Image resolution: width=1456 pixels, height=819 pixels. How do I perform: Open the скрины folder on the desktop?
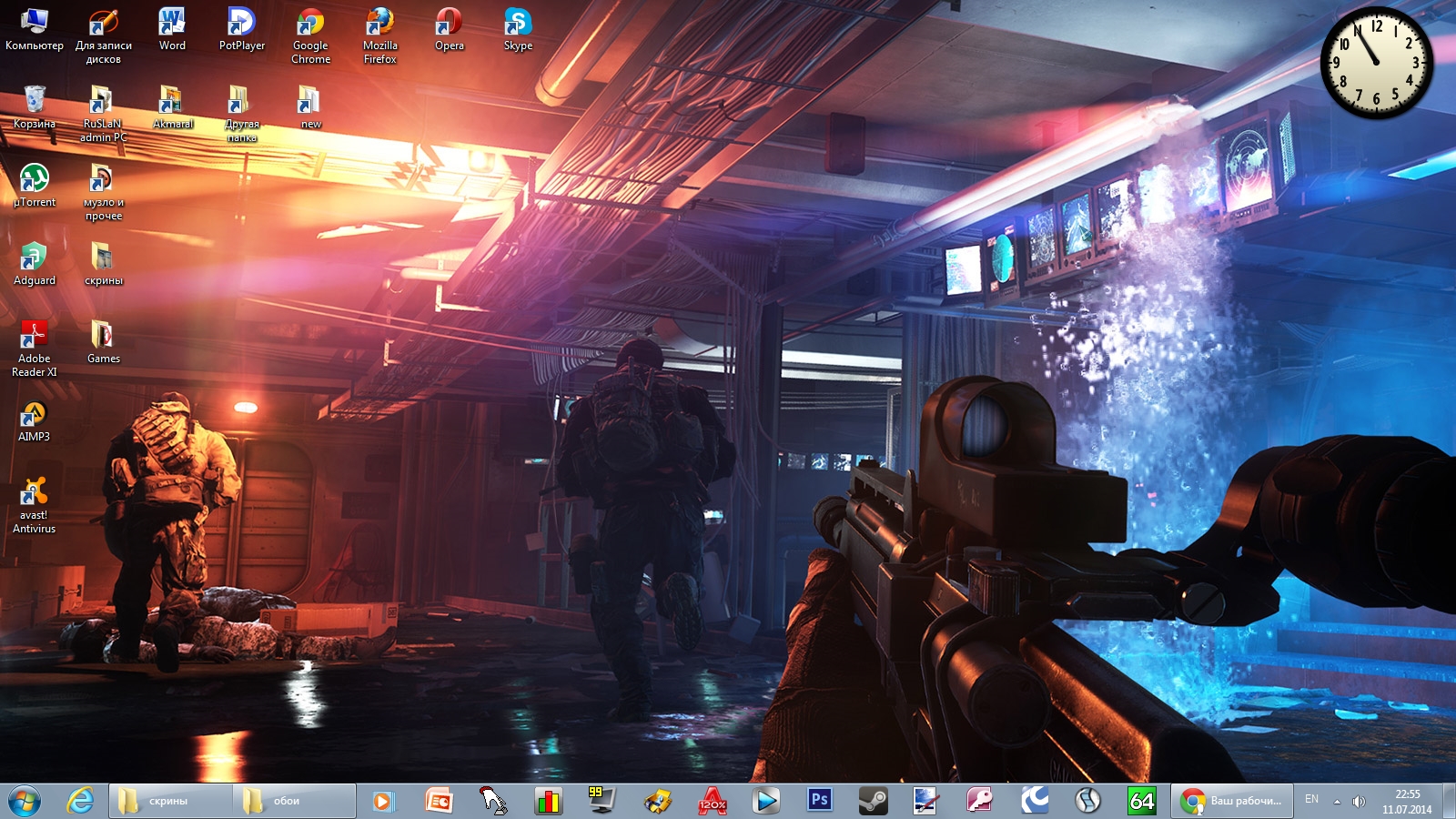coord(104,264)
